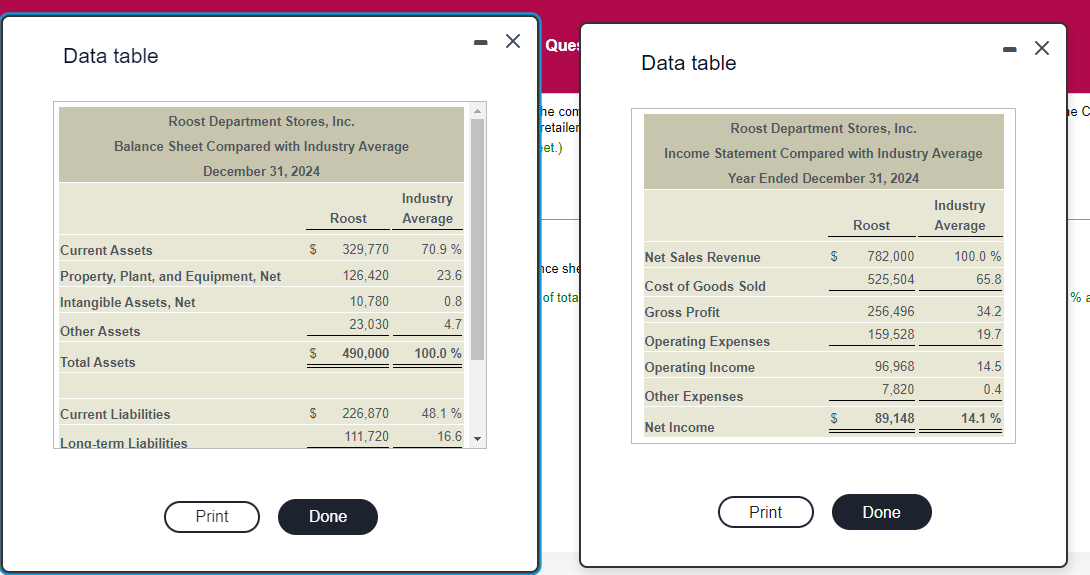Select the Net Income label
This screenshot has height=575, width=1090.
tap(679, 428)
